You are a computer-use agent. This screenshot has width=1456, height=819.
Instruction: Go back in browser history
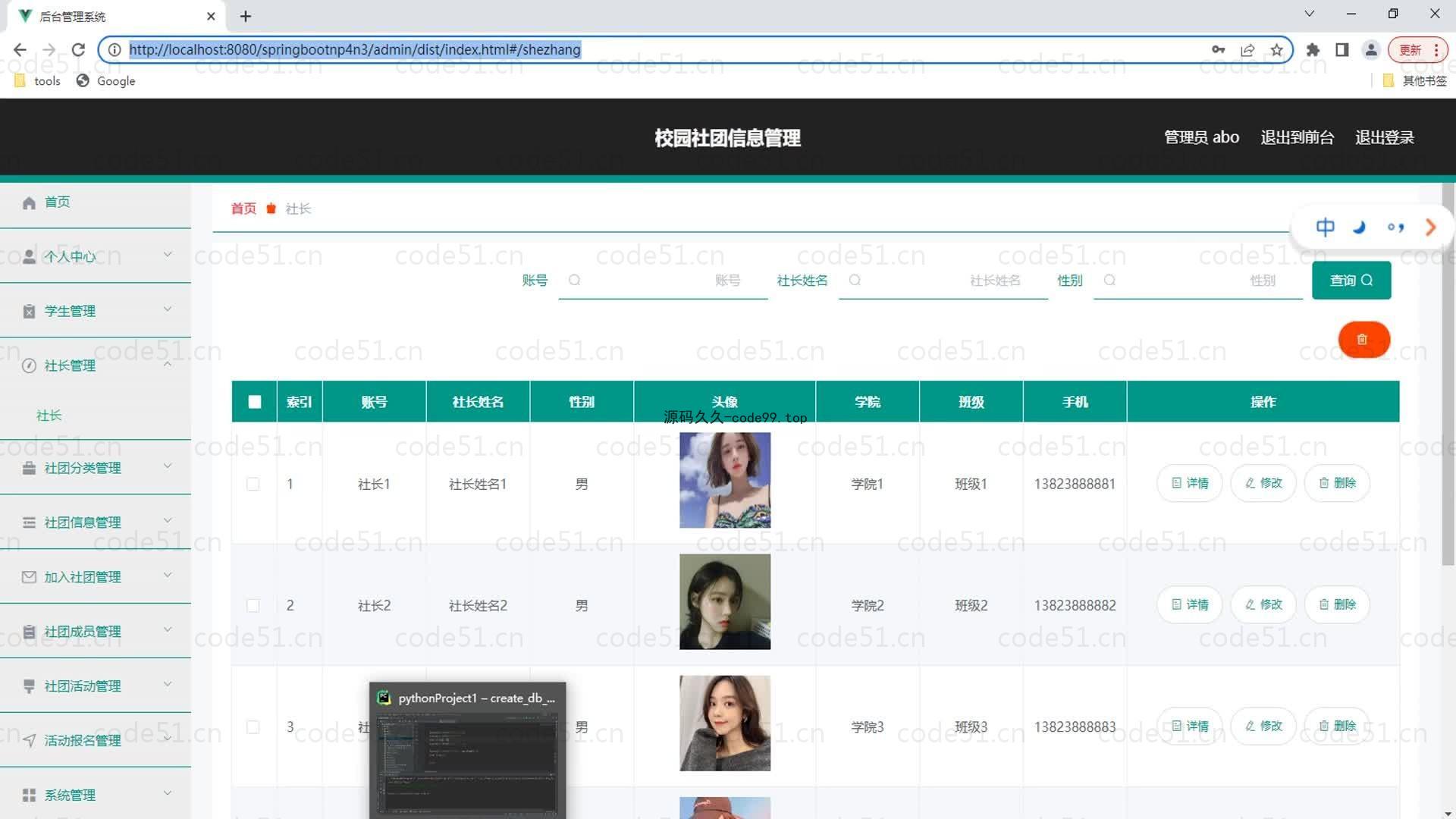point(20,49)
